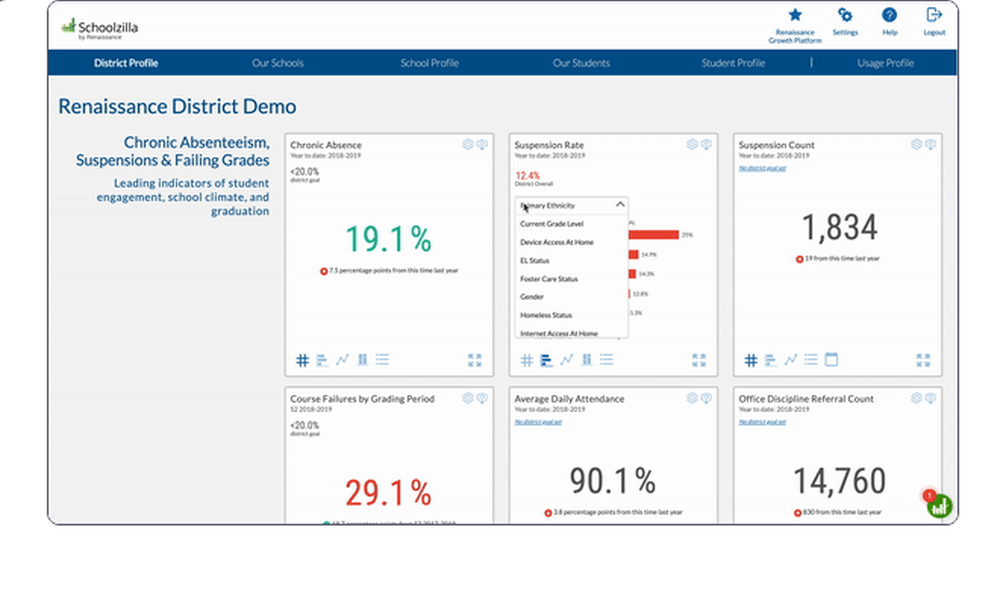Image resolution: width=1000 pixels, height=616 pixels.
Task: Choose Internet Access At Home option
Action: (559, 334)
